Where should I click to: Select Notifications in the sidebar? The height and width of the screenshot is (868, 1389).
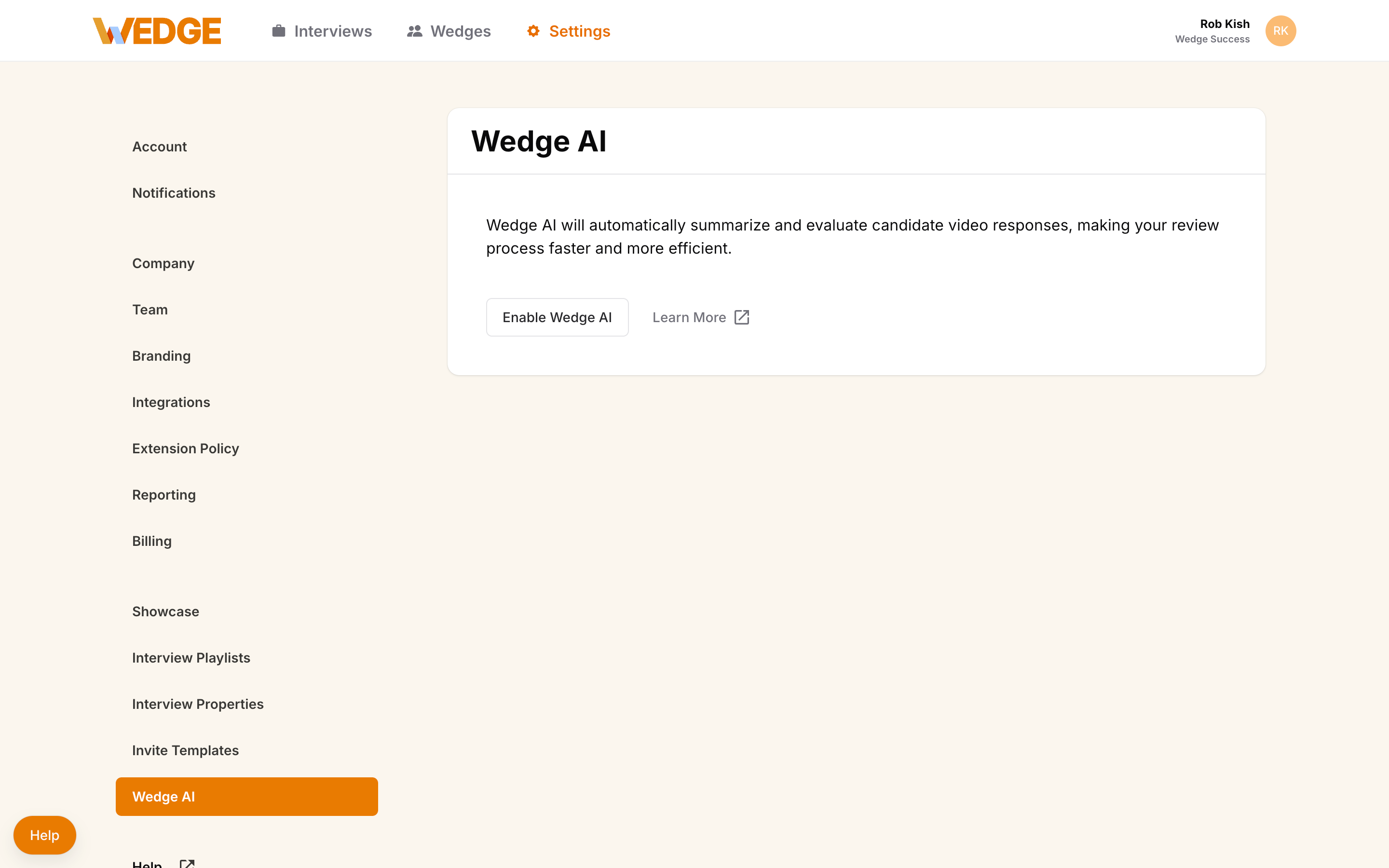pyautogui.click(x=174, y=193)
